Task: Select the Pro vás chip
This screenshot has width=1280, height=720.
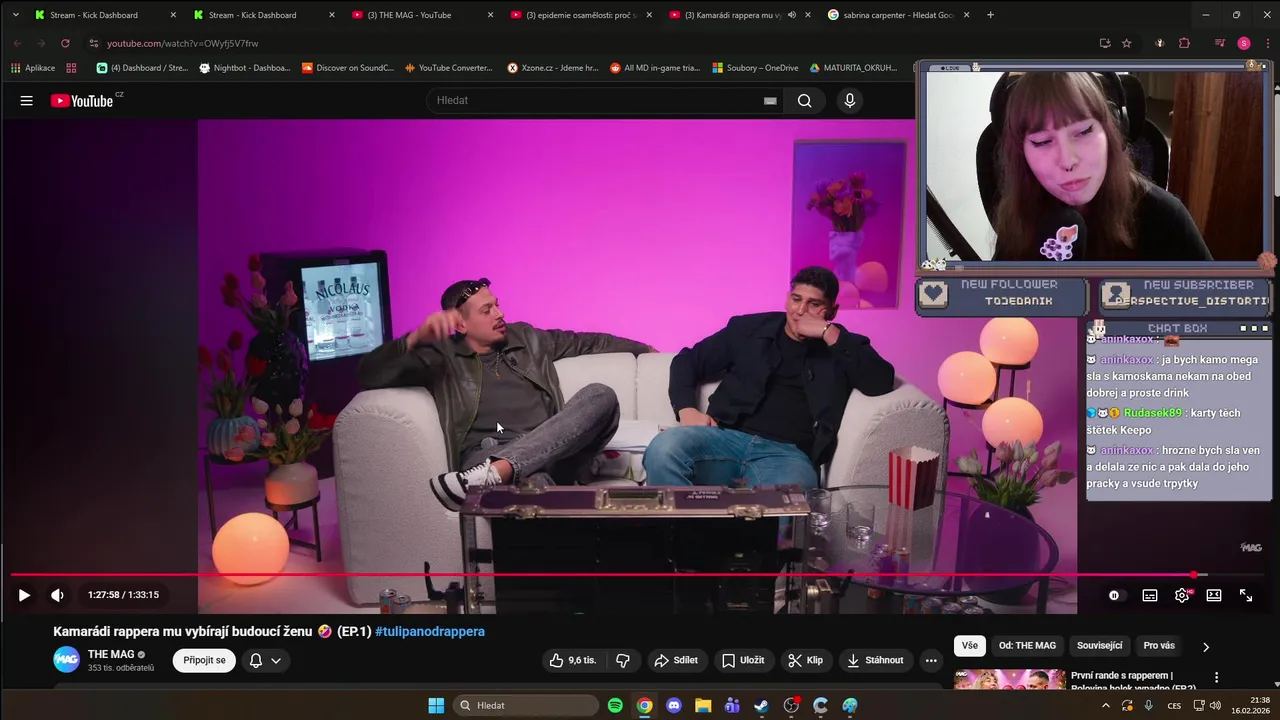Action: click(x=1159, y=646)
